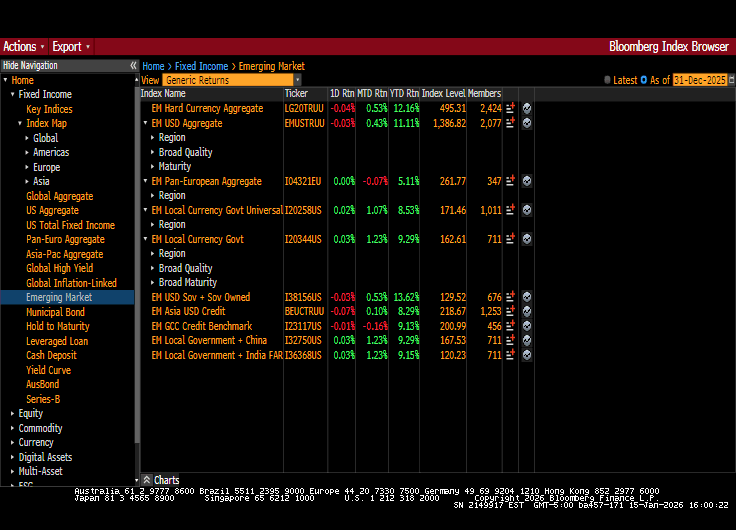Image resolution: width=736 pixels, height=530 pixels.
Task: Open members list icon for EM USD Aggregate
Action: 510,123
